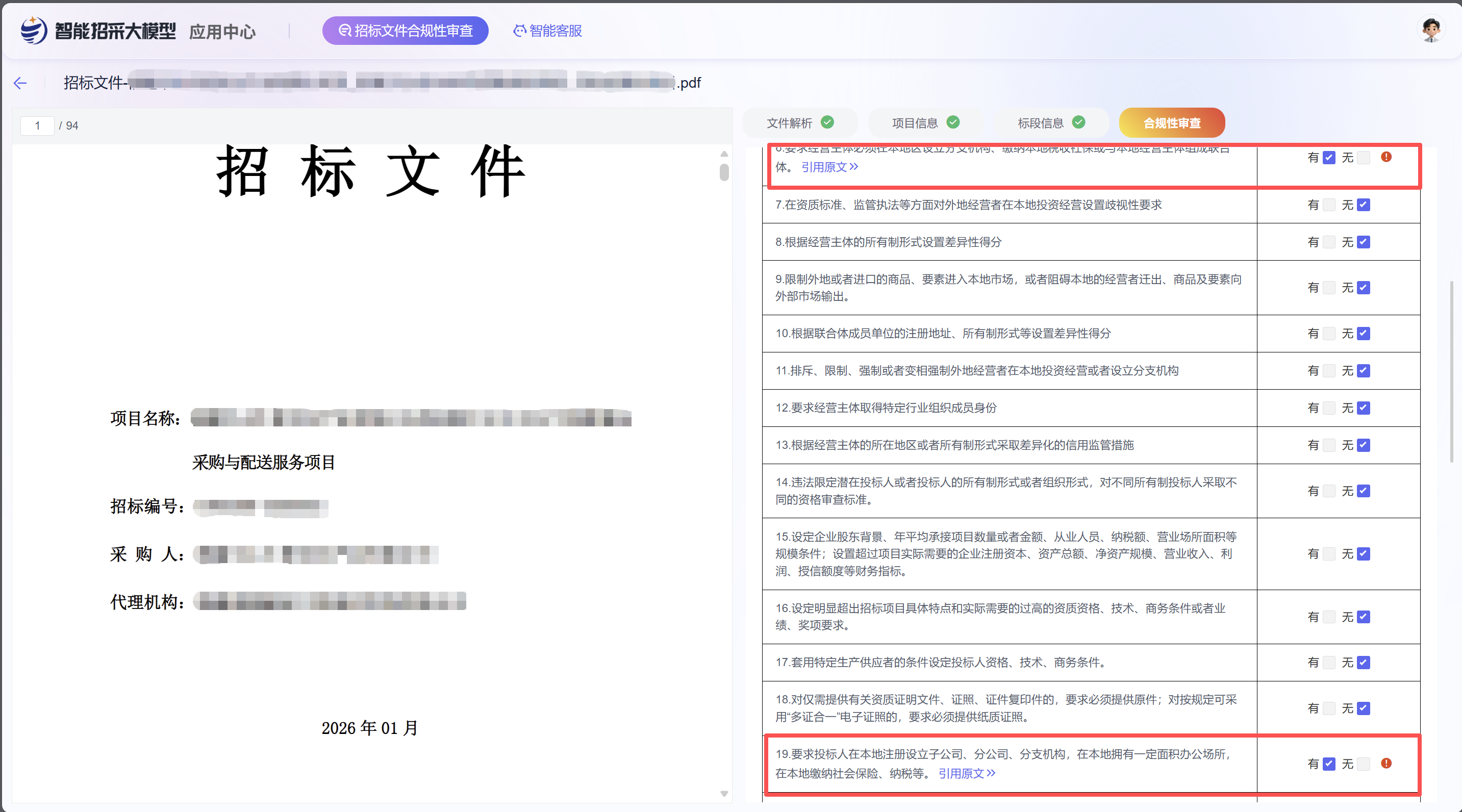Check the 有 checkbox for item 7
Screen dimensions: 1462x812
pyautogui.click(x=1329, y=205)
